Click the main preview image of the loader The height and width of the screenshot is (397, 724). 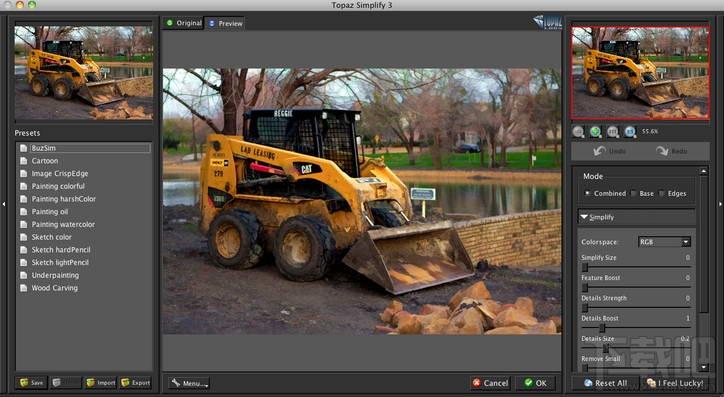[362, 201]
